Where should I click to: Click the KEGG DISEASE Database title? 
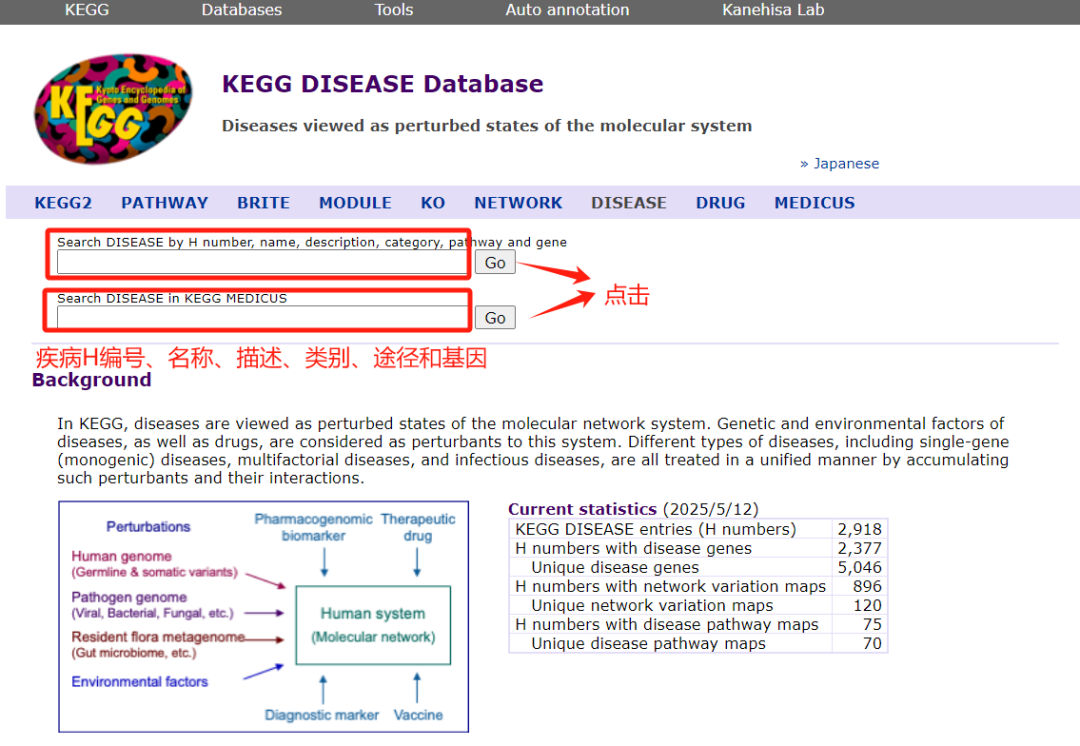pyautogui.click(x=382, y=83)
